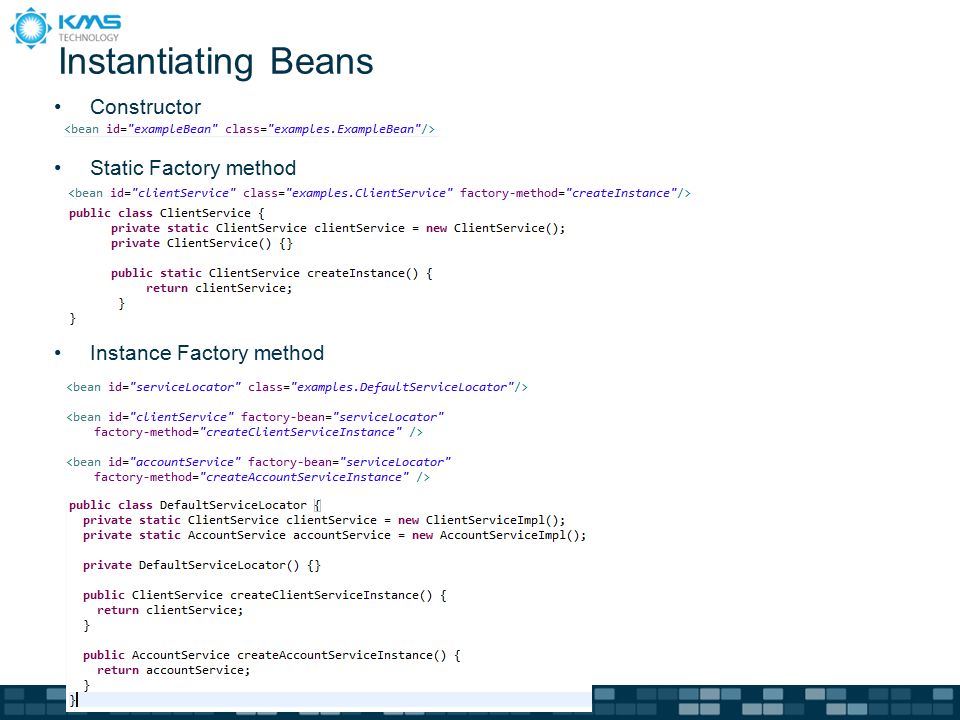
Task: Select the 'Instantiating Beans' slide title
Action: pos(216,62)
